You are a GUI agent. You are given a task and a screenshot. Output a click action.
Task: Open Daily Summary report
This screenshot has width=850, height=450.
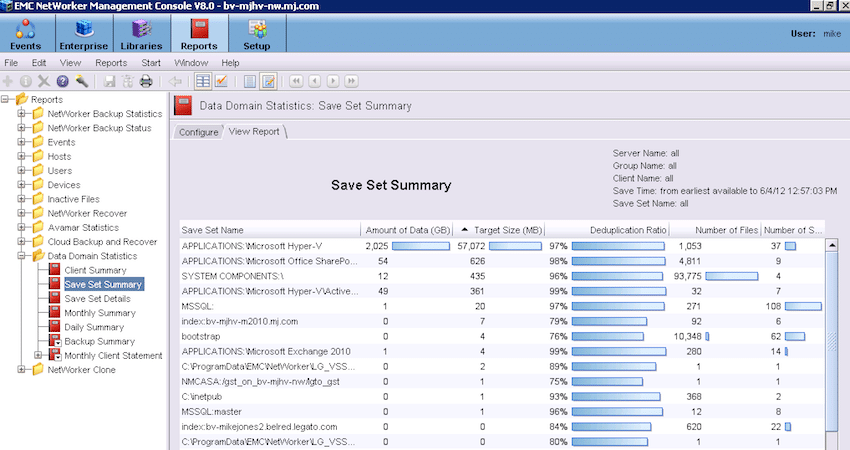(x=94, y=327)
